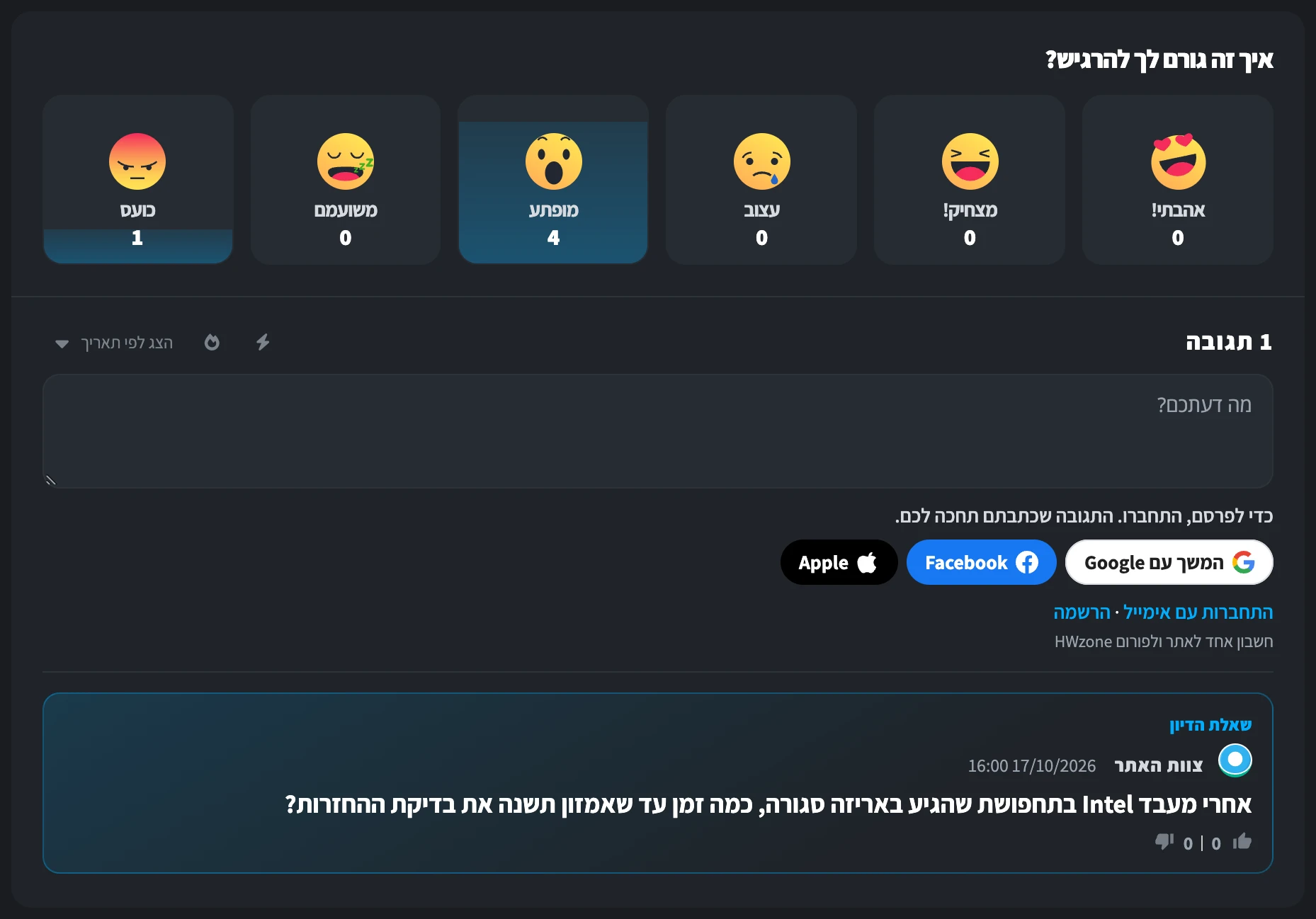Dislike the question of the day

(x=1164, y=842)
